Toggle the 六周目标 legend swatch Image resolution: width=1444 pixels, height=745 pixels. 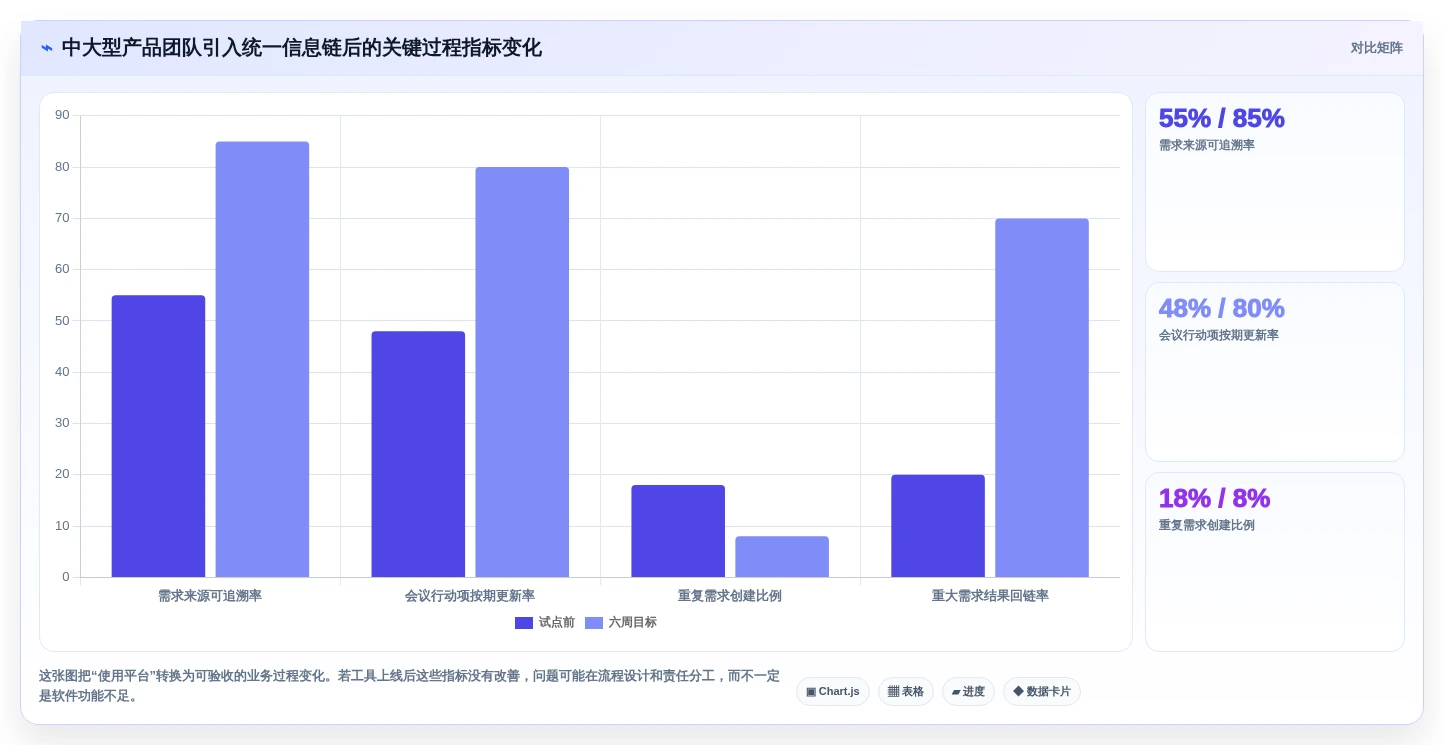[x=594, y=623]
